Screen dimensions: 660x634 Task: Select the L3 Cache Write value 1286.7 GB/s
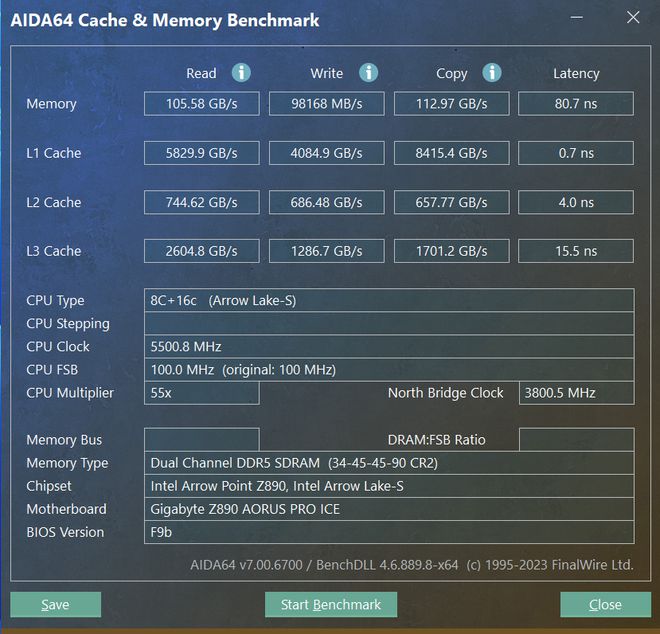click(x=327, y=251)
